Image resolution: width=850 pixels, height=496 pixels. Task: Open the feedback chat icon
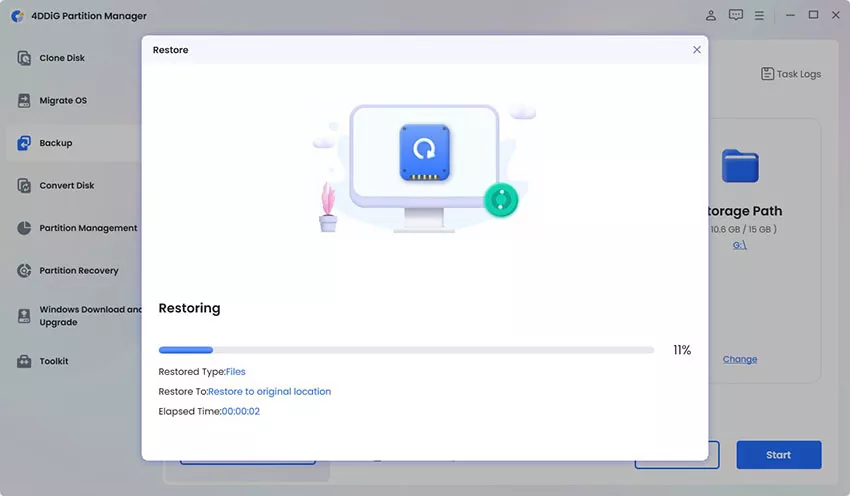736,15
